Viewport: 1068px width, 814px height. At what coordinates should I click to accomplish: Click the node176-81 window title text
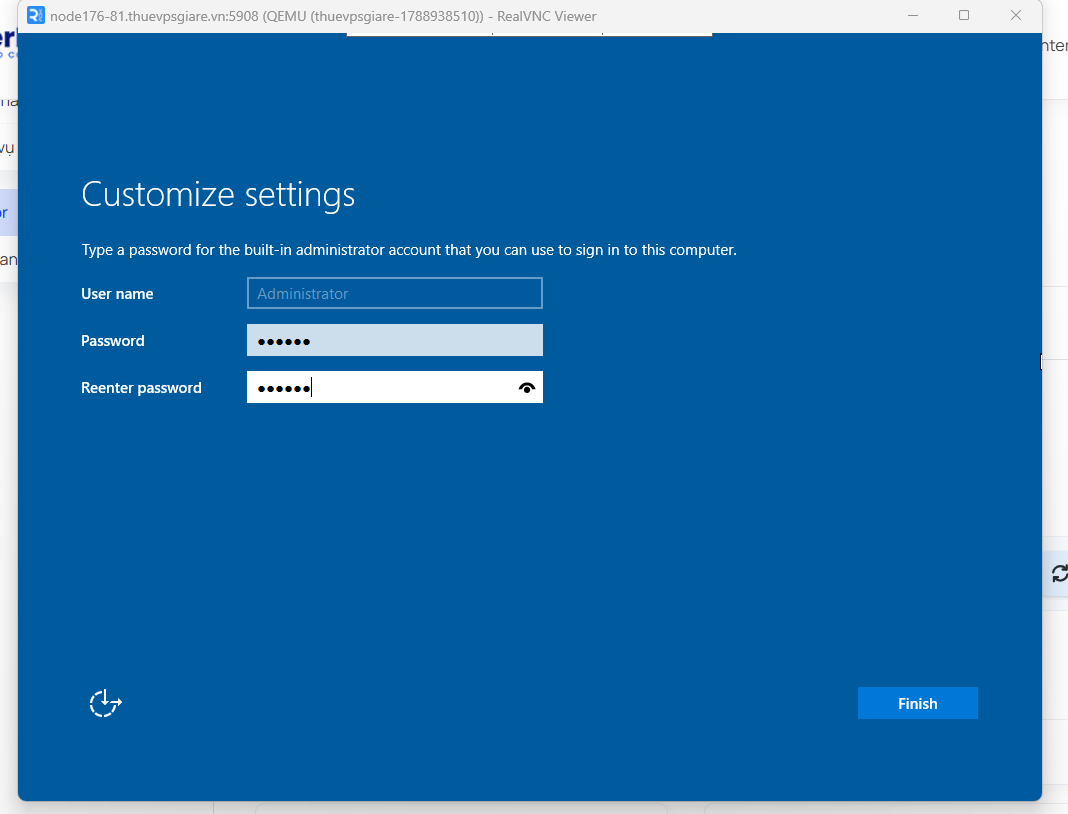pos(323,16)
